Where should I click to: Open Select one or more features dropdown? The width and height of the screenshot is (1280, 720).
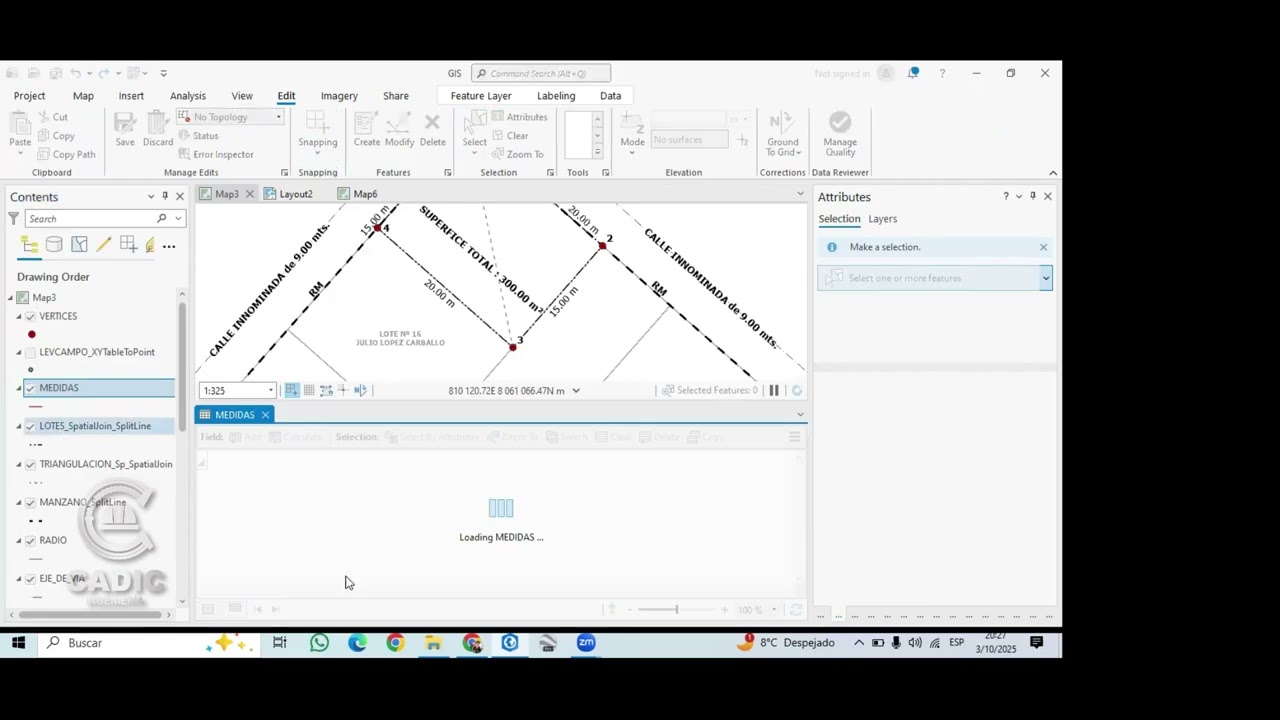(1046, 278)
